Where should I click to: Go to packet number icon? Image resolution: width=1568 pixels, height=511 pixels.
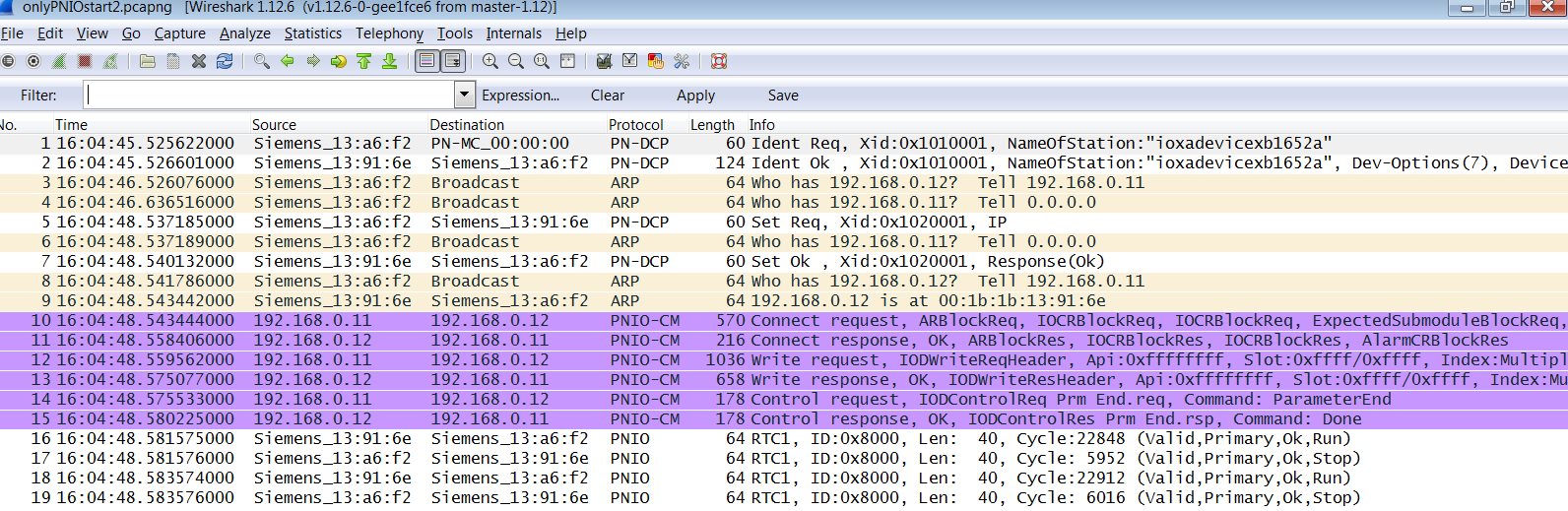[x=339, y=61]
